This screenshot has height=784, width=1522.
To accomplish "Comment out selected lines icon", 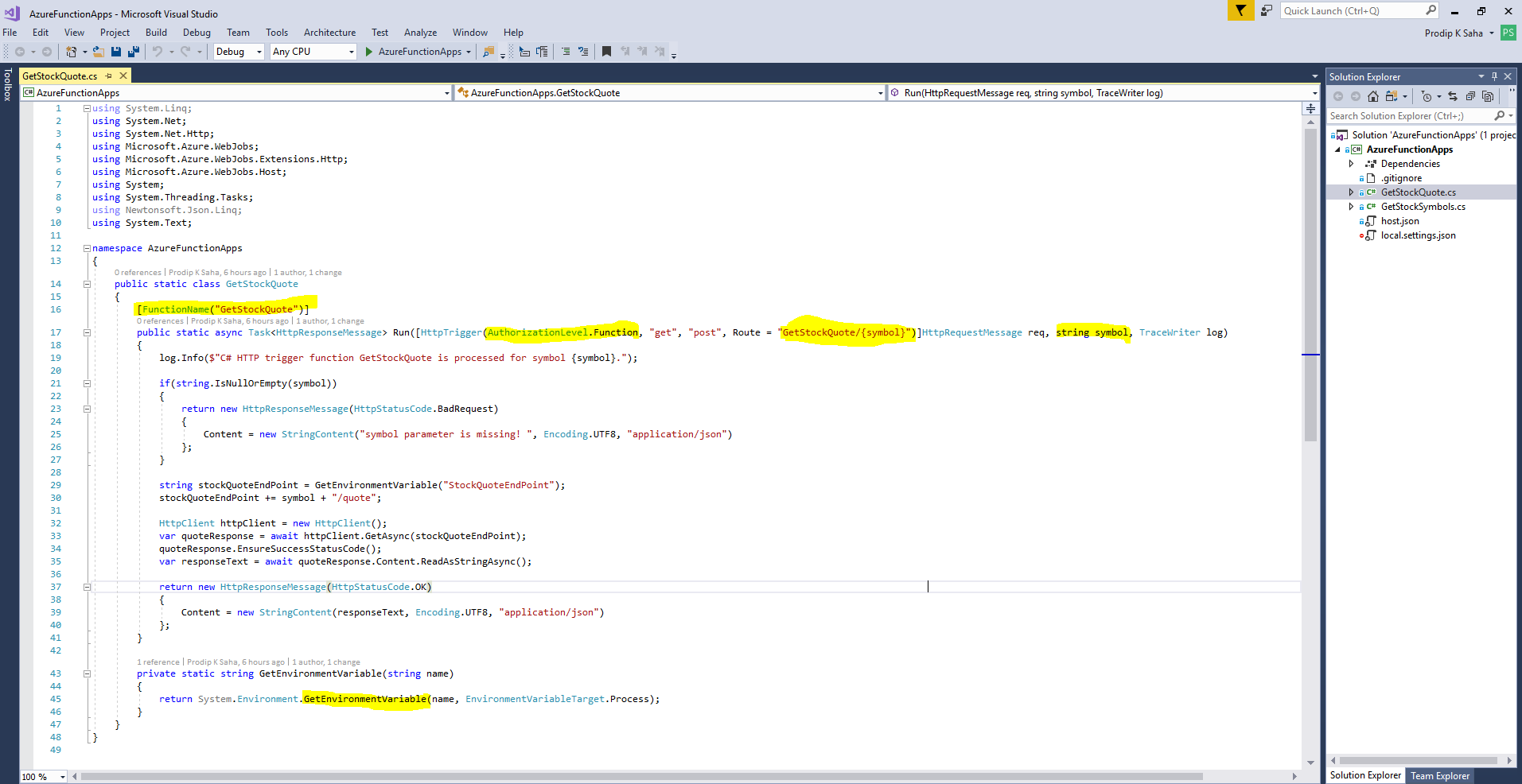I will click(x=566, y=52).
